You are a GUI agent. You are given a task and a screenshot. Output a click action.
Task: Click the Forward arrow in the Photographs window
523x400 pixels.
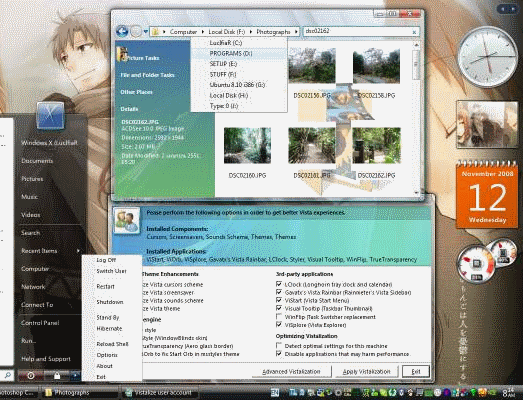click(x=136, y=32)
